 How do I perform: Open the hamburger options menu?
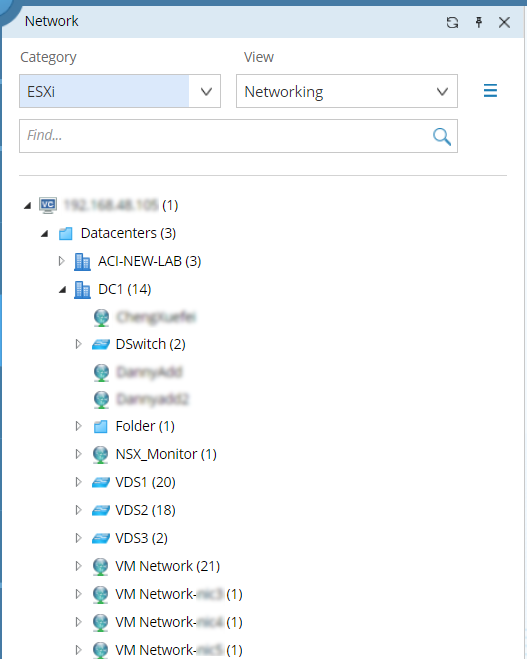[x=490, y=91]
